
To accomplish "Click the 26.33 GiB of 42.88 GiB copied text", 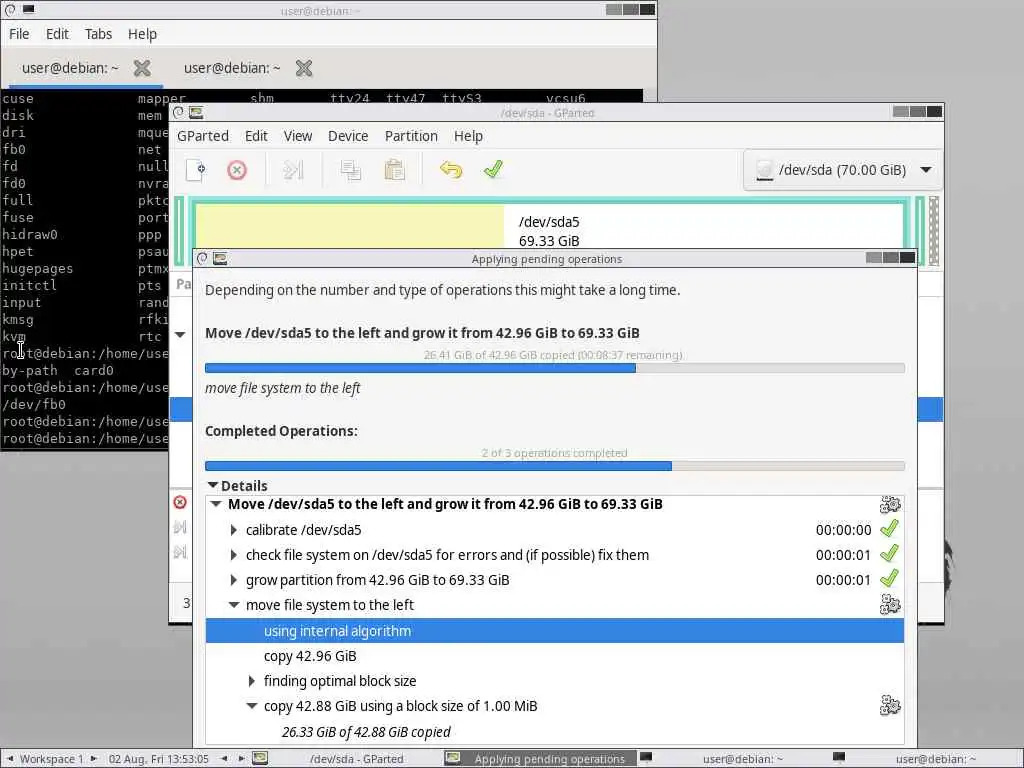I will pyautogui.click(x=366, y=732).
